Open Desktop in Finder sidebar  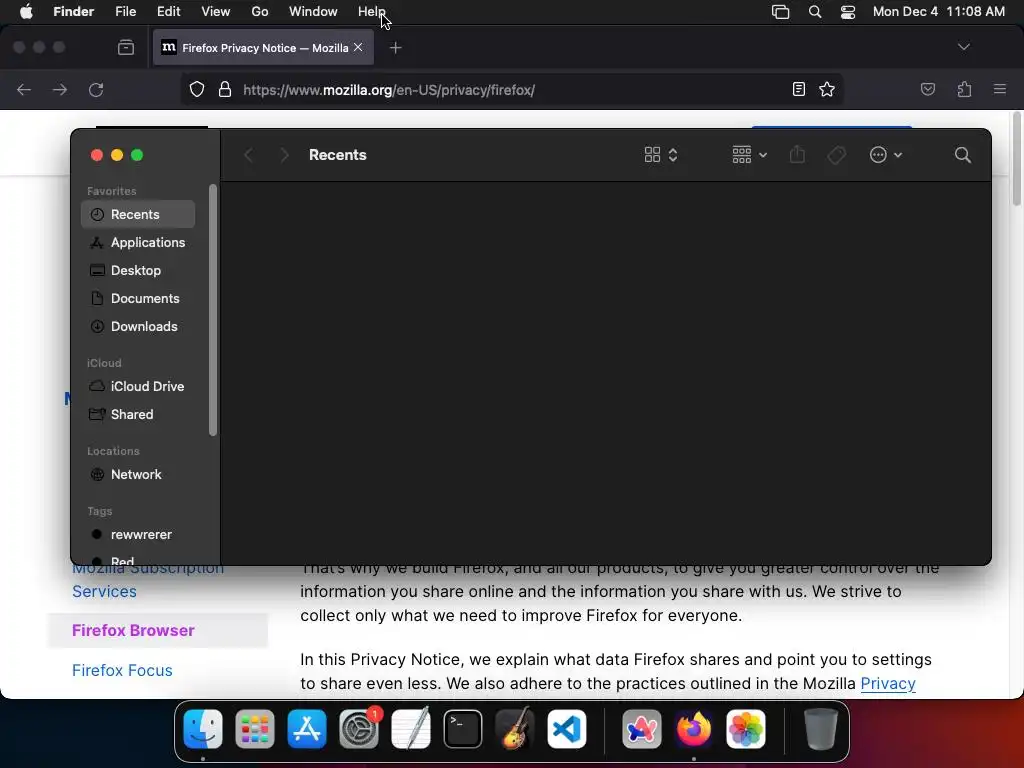click(138, 270)
